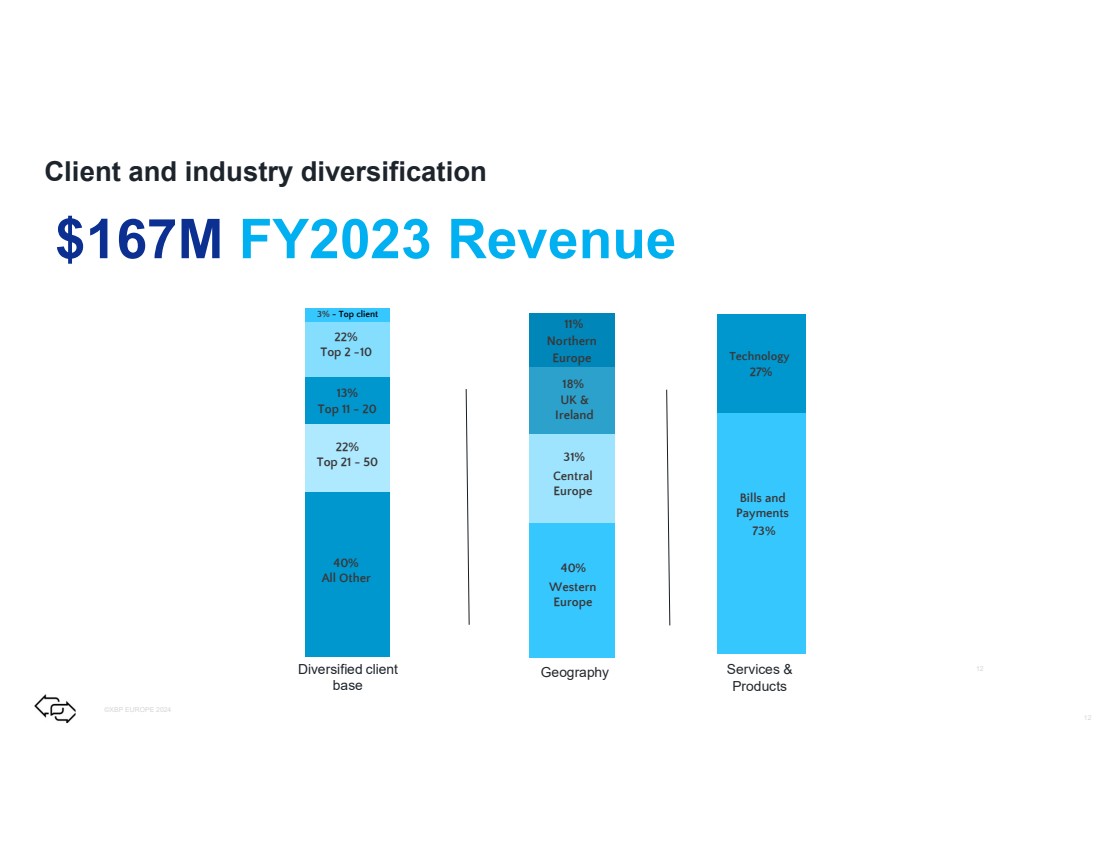Select the "22% Top 21 - 50" segment
This screenshot has width=1100, height=849.
tap(347, 458)
